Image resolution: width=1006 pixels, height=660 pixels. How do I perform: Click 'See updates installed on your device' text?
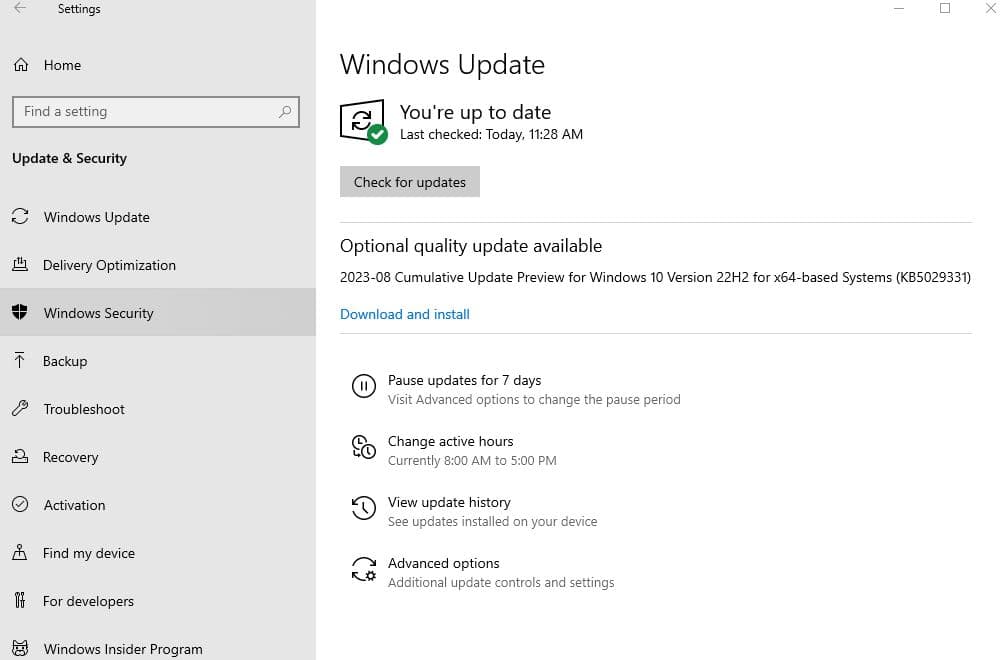[492, 521]
